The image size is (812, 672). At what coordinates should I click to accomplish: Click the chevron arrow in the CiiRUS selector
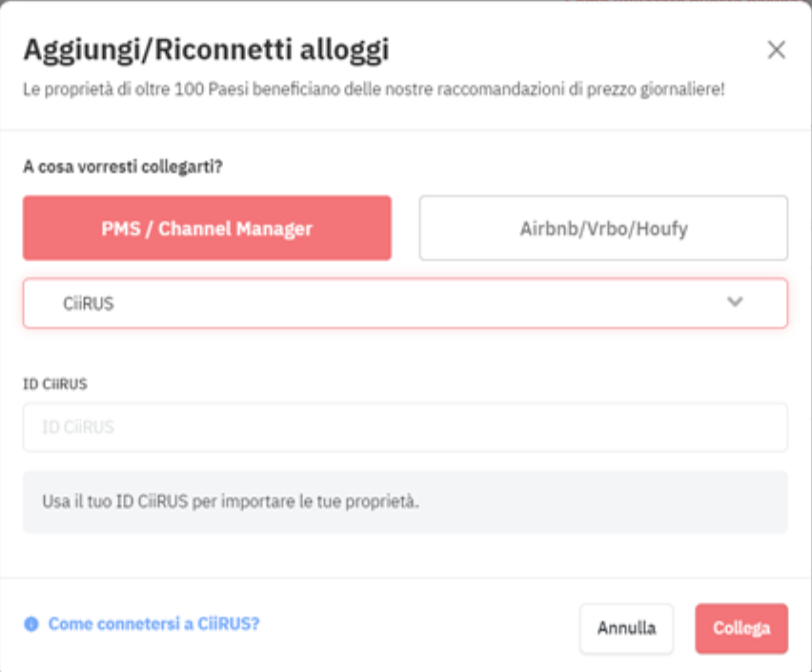click(x=735, y=302)
